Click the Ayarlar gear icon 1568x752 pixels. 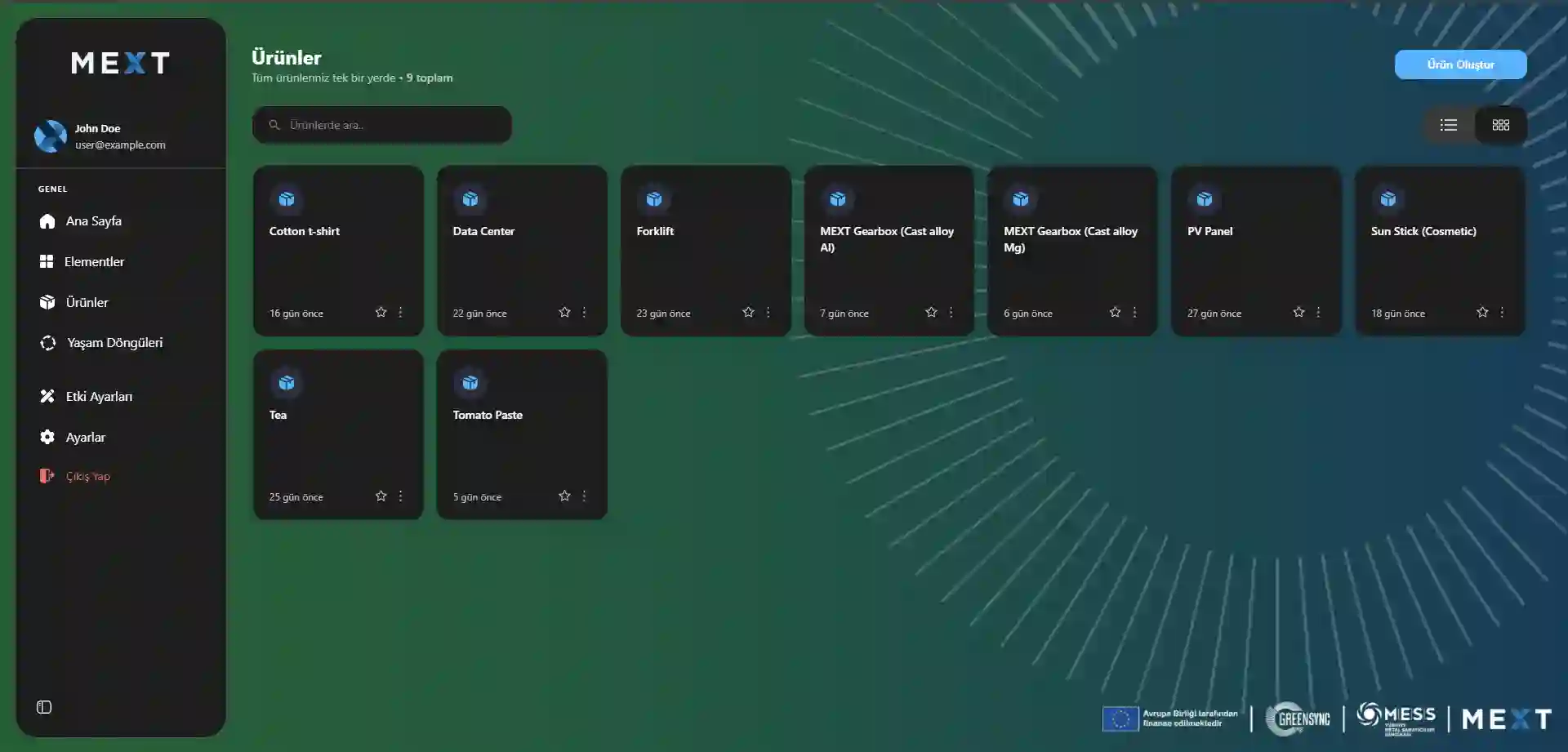(47, 437)
